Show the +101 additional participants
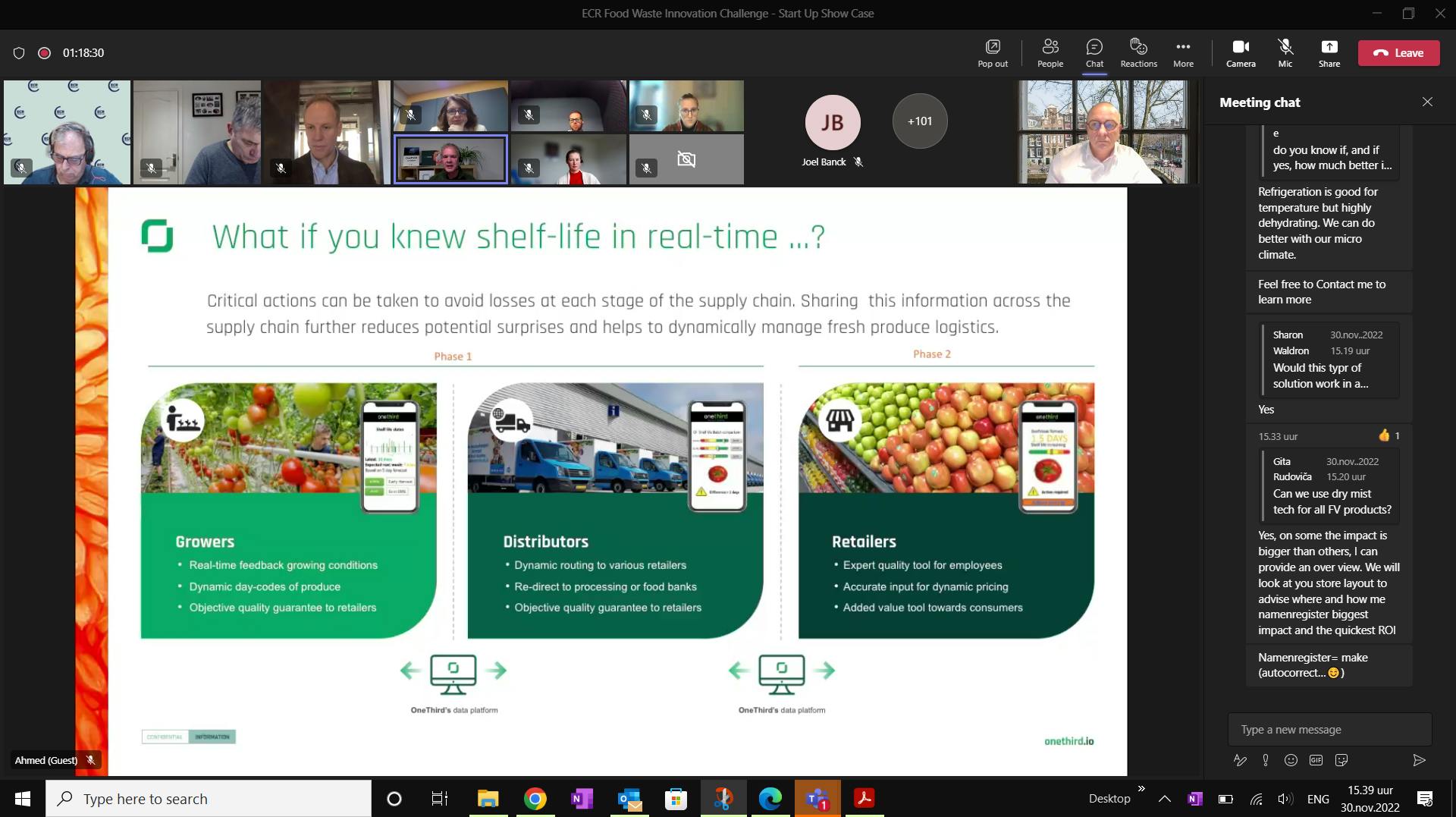1456x817 pixels. coord(920,121)
